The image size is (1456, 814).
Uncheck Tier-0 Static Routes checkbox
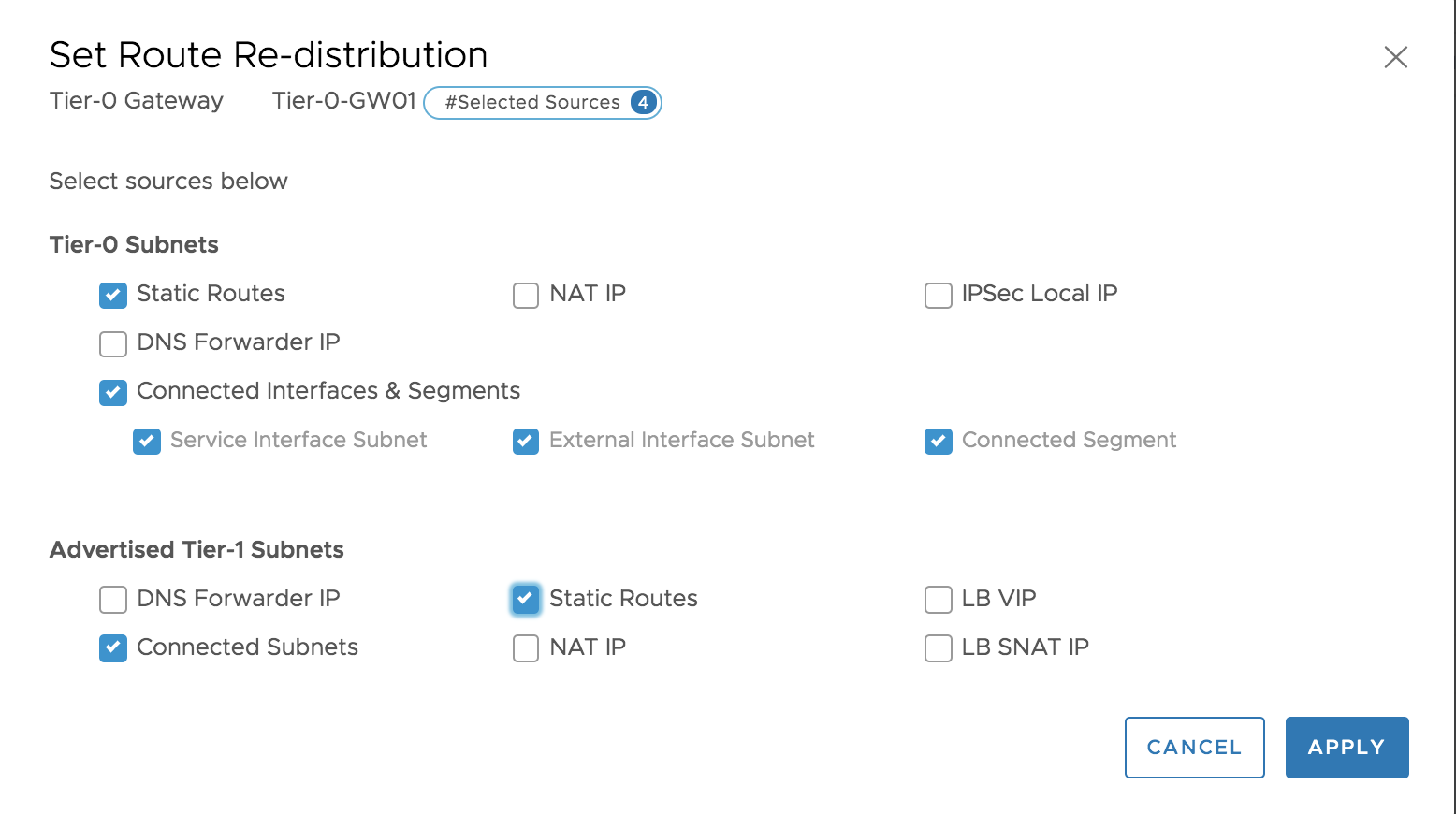click(x=113, y=296)
